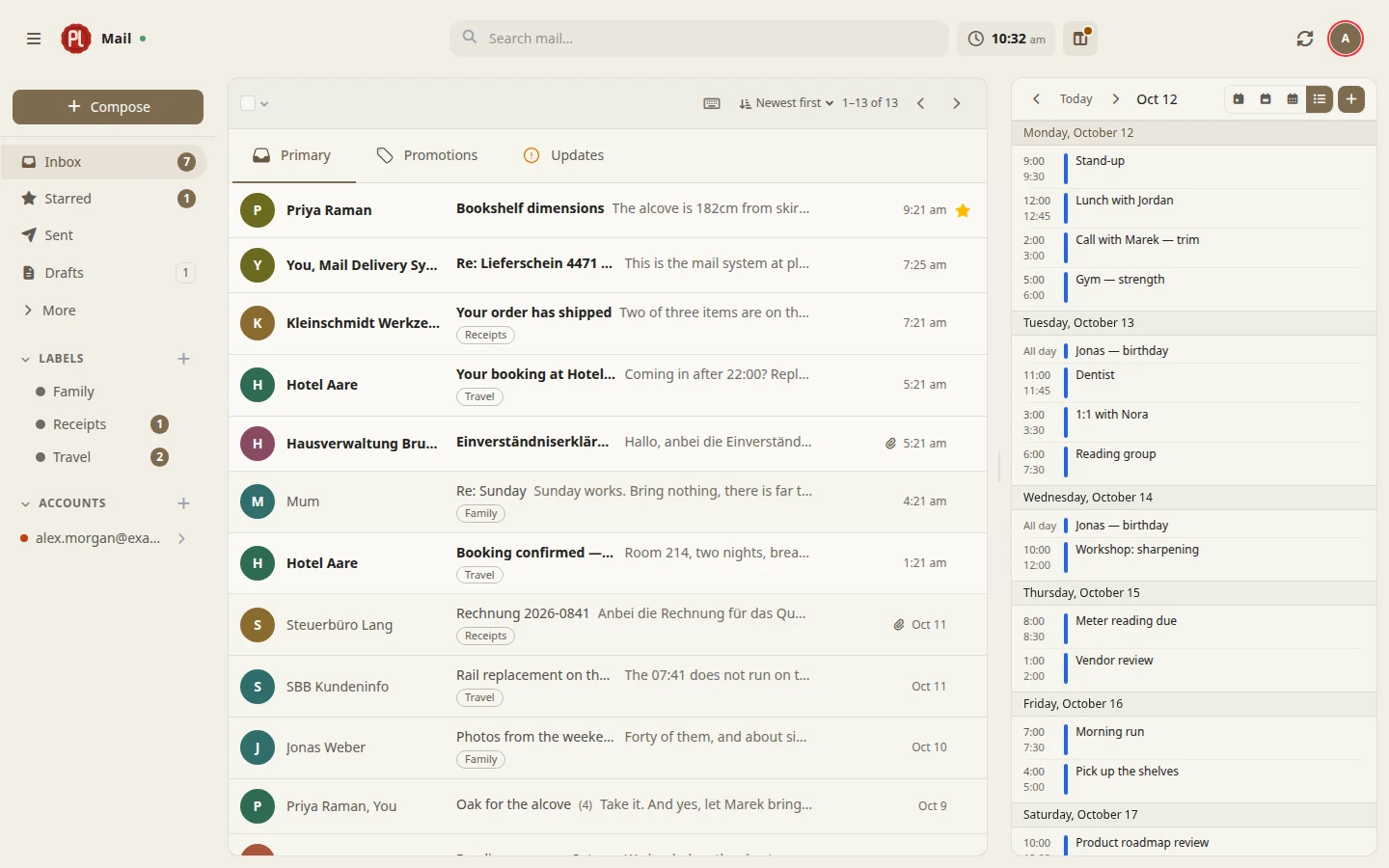Click the what's new gift icon
1389x868 pixels.
1080,39
